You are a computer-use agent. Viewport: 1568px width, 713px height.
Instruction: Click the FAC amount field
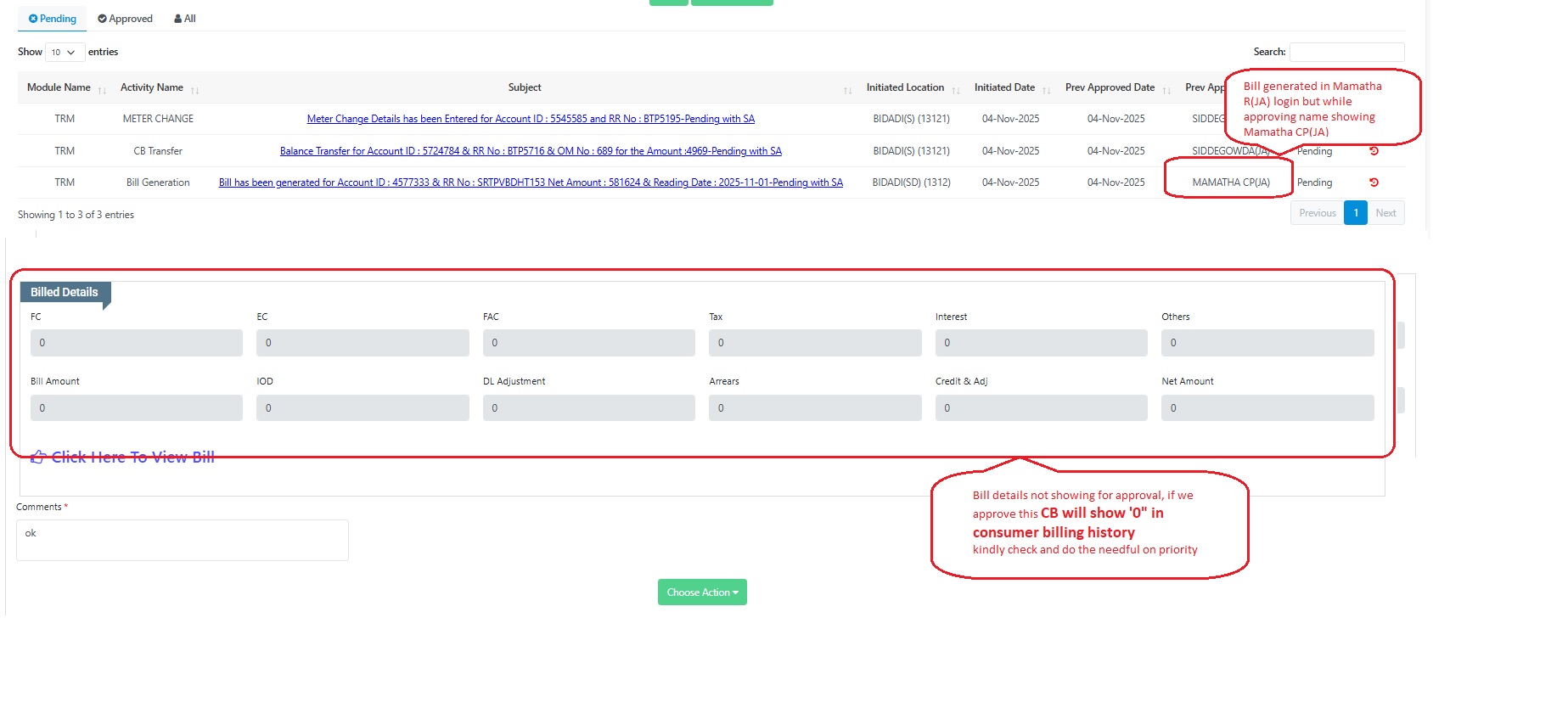[x=589, y=343]
